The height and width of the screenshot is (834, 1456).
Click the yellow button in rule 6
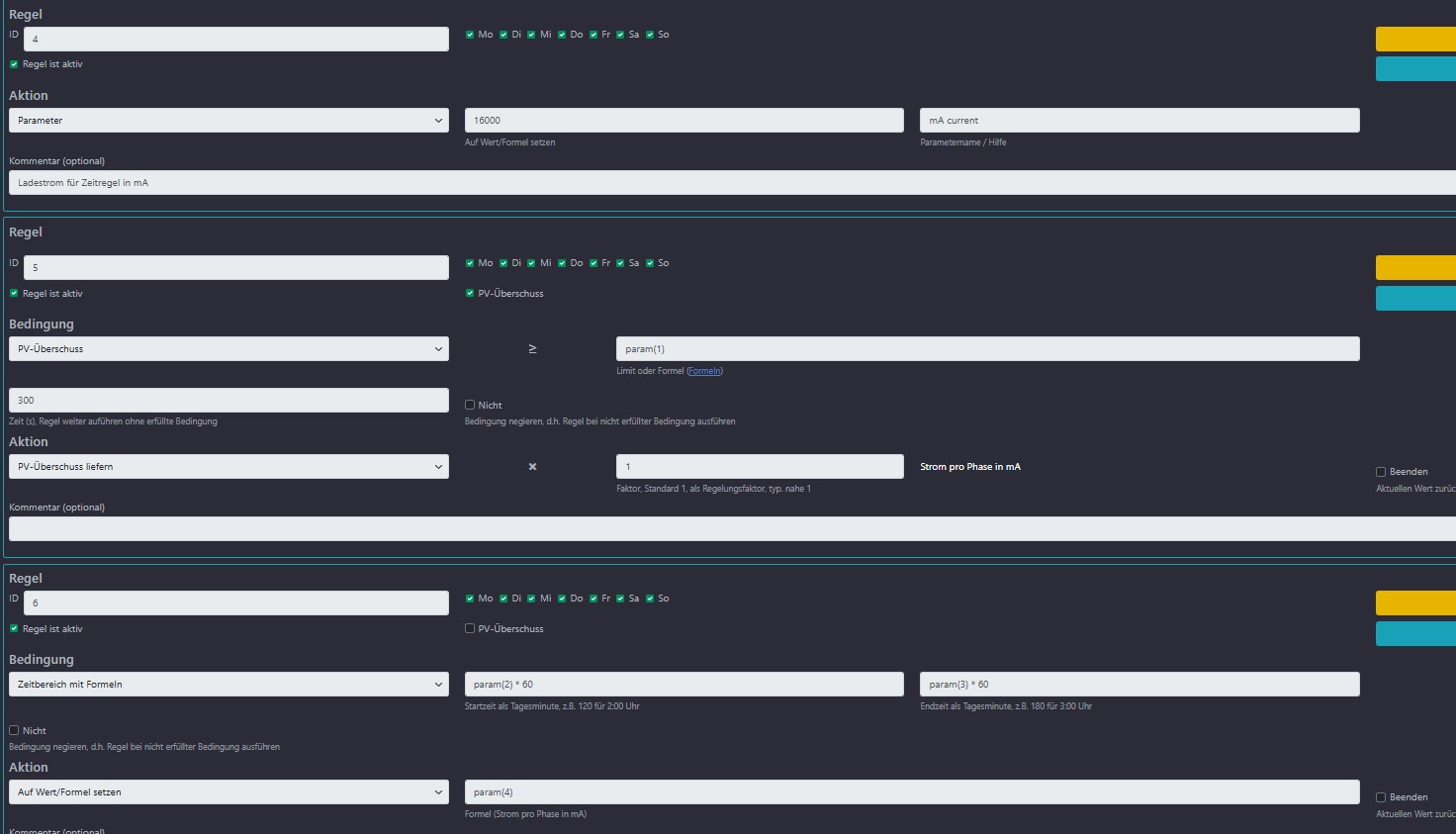pos(1414,603)
